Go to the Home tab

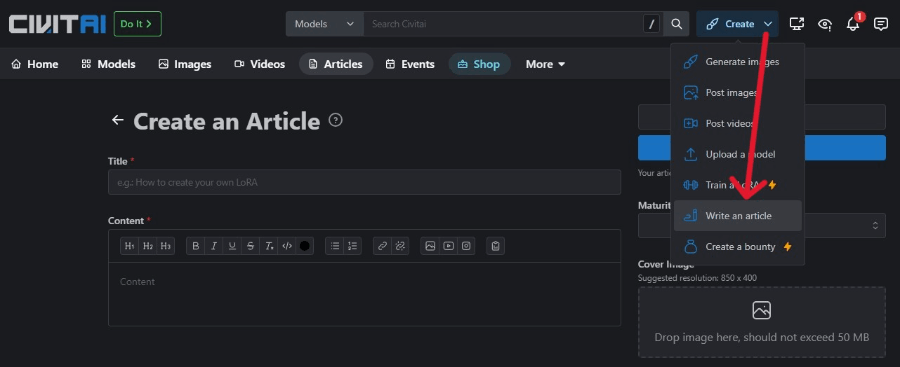pyautogui.click(x=35, y=64)
